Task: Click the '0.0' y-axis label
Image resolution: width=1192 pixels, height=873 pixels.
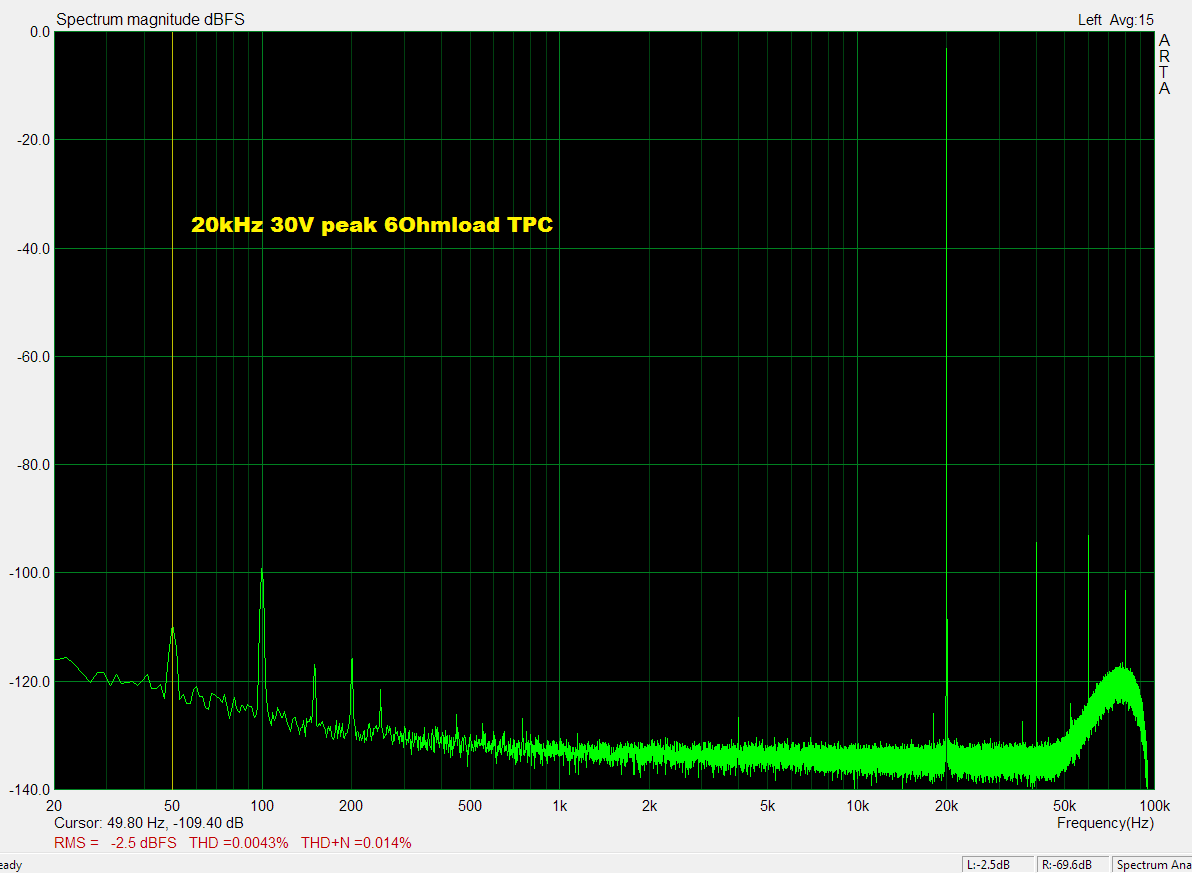Action: point(40,32)
